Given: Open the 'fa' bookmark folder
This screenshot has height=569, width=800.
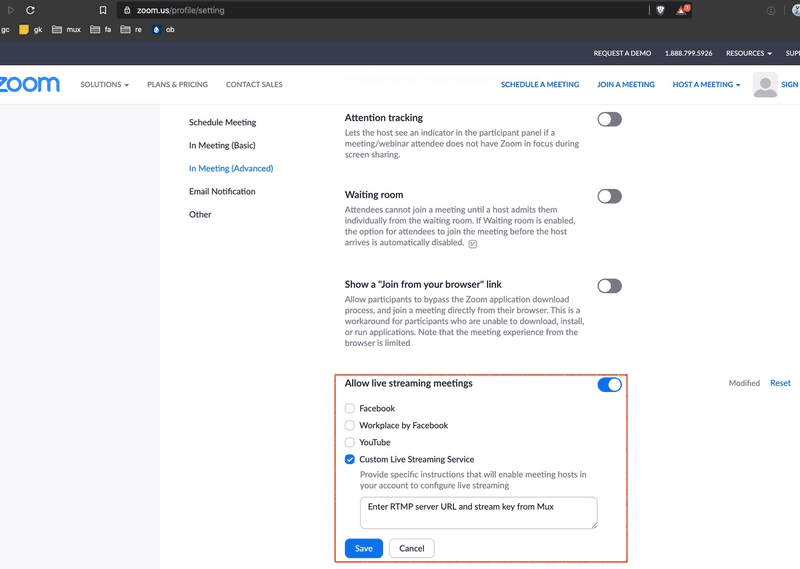Looking at the screenshot, I should click(x=101, y=30).
